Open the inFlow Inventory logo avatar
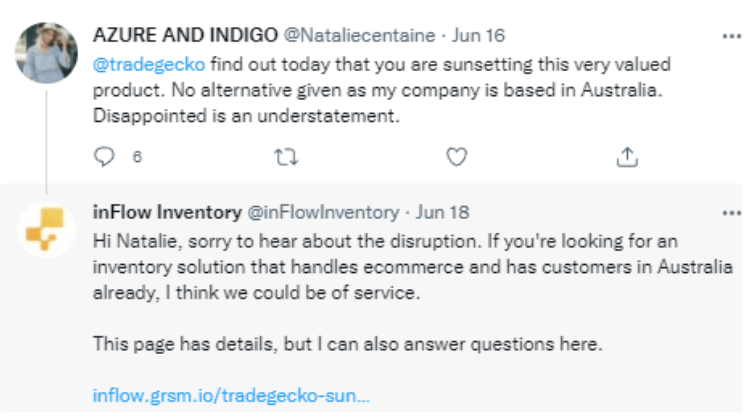Screen dimensions: 750x418 pos(46,230)
